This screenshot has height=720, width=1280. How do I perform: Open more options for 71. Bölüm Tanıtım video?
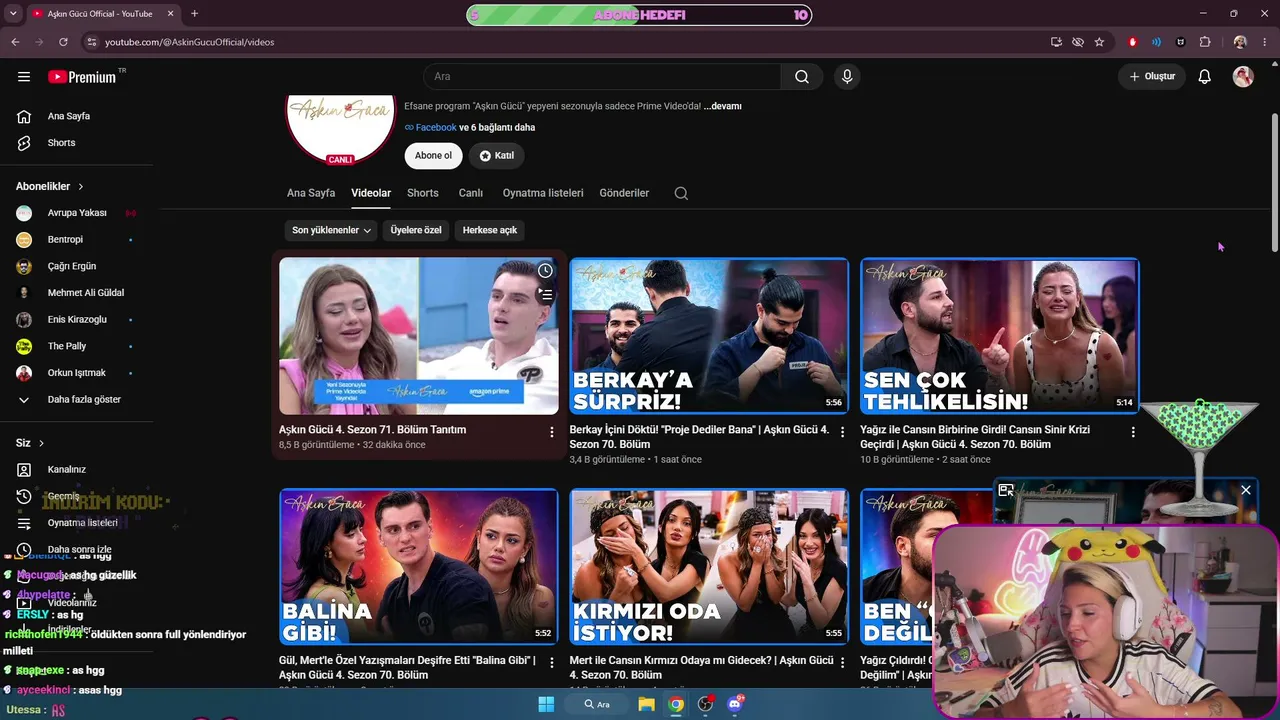point(551,432)
